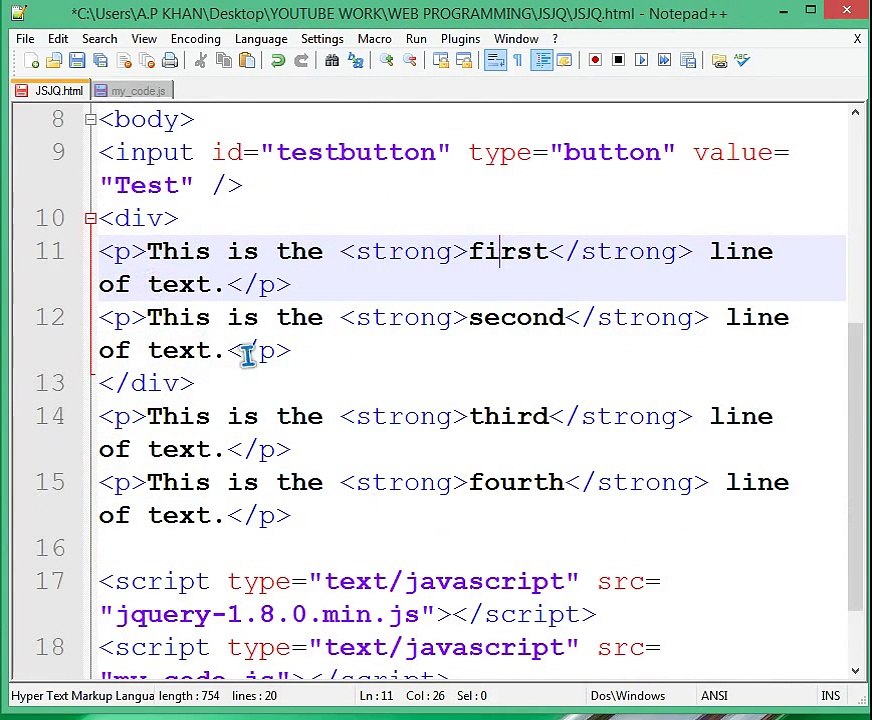The height and width of the screenshot is (720, 872).
Task: Click "testbutton" id value in line 9
Action: pos(356,152)
